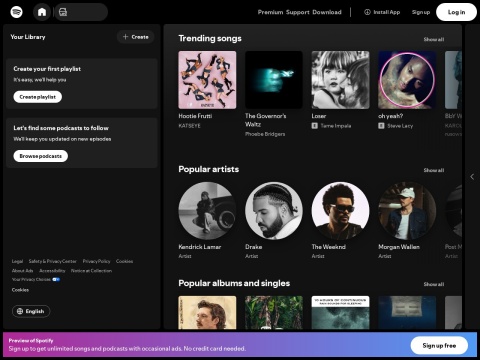Click explicit icon beside Steve Lacy

pyautogui.click(x=381, y=126)
